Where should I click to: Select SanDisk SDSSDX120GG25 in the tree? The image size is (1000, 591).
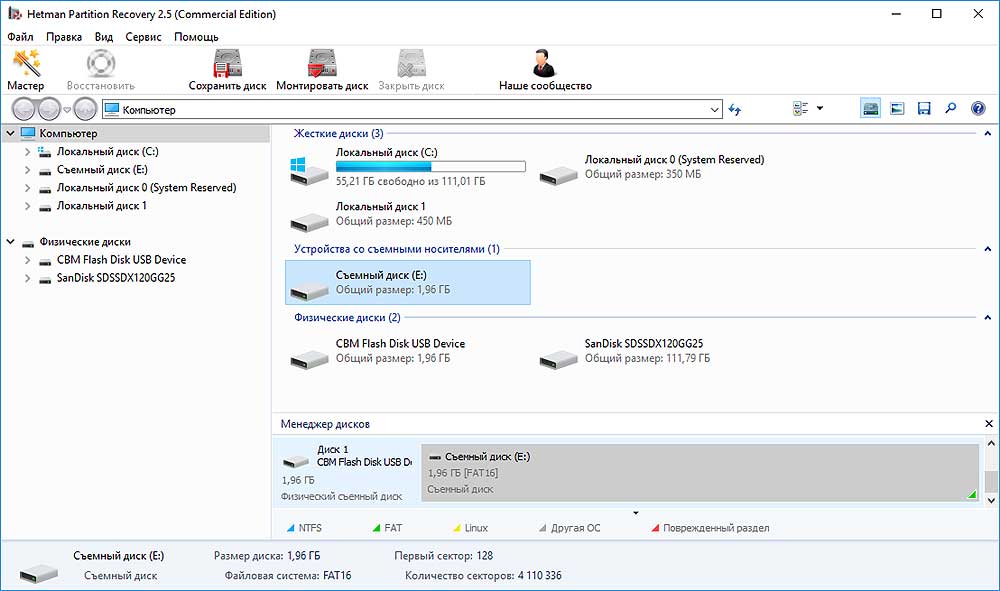[115, 278]
